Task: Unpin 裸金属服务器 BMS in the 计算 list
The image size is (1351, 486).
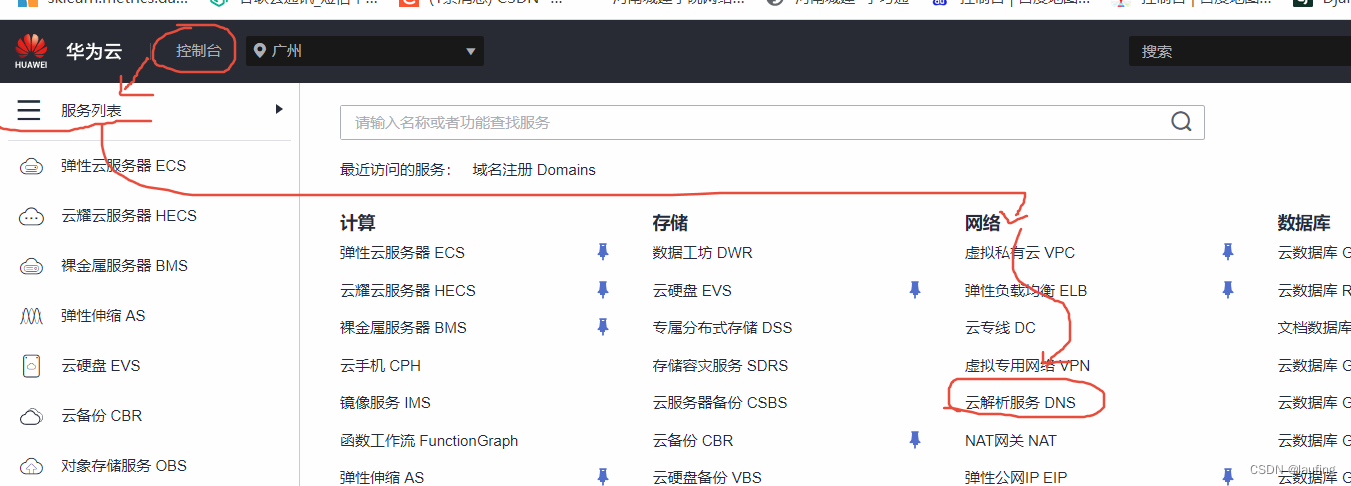Action: tap(603, 327)
